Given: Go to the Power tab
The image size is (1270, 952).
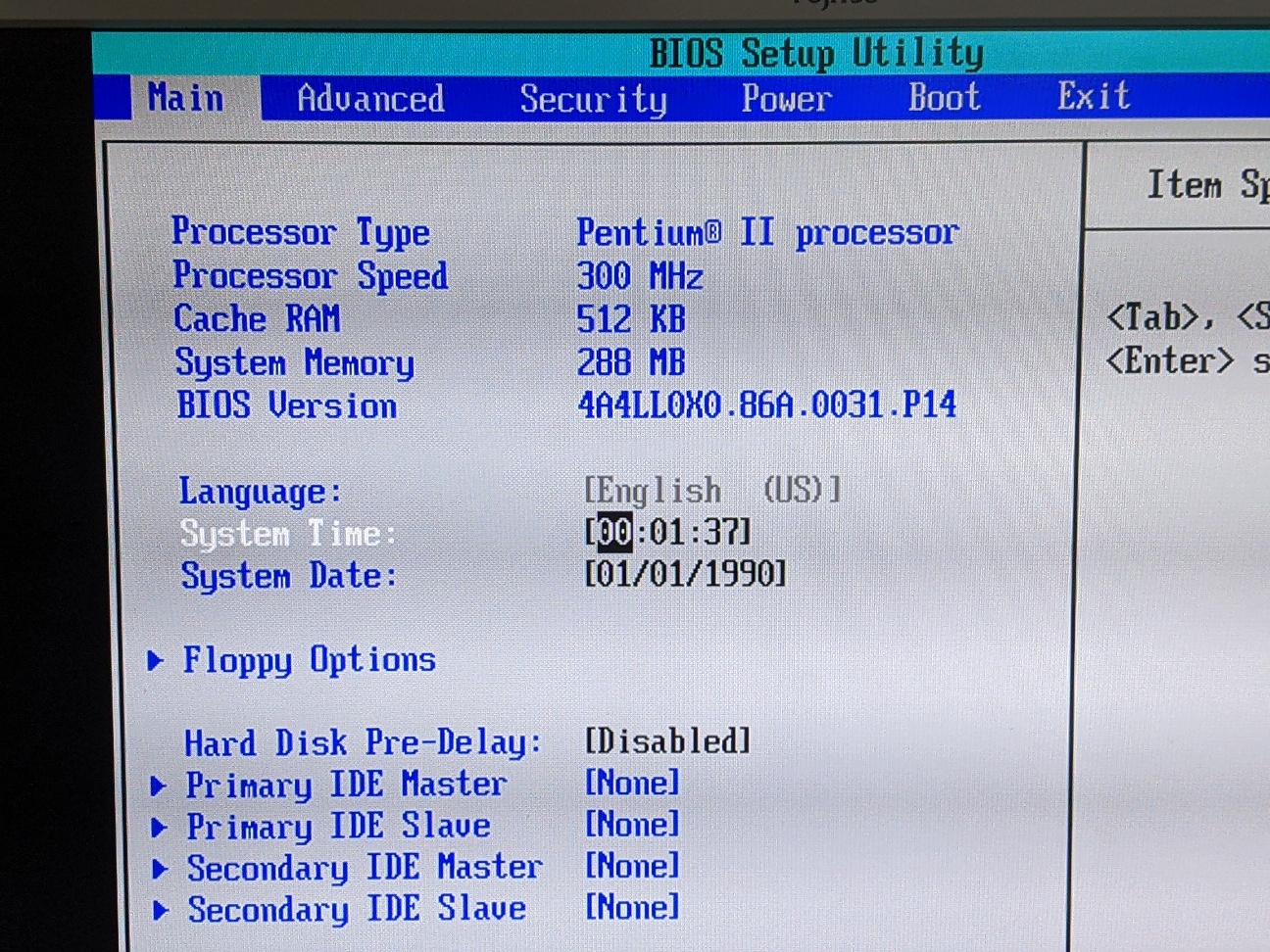Looking at the screenshot, I should 787,98.
